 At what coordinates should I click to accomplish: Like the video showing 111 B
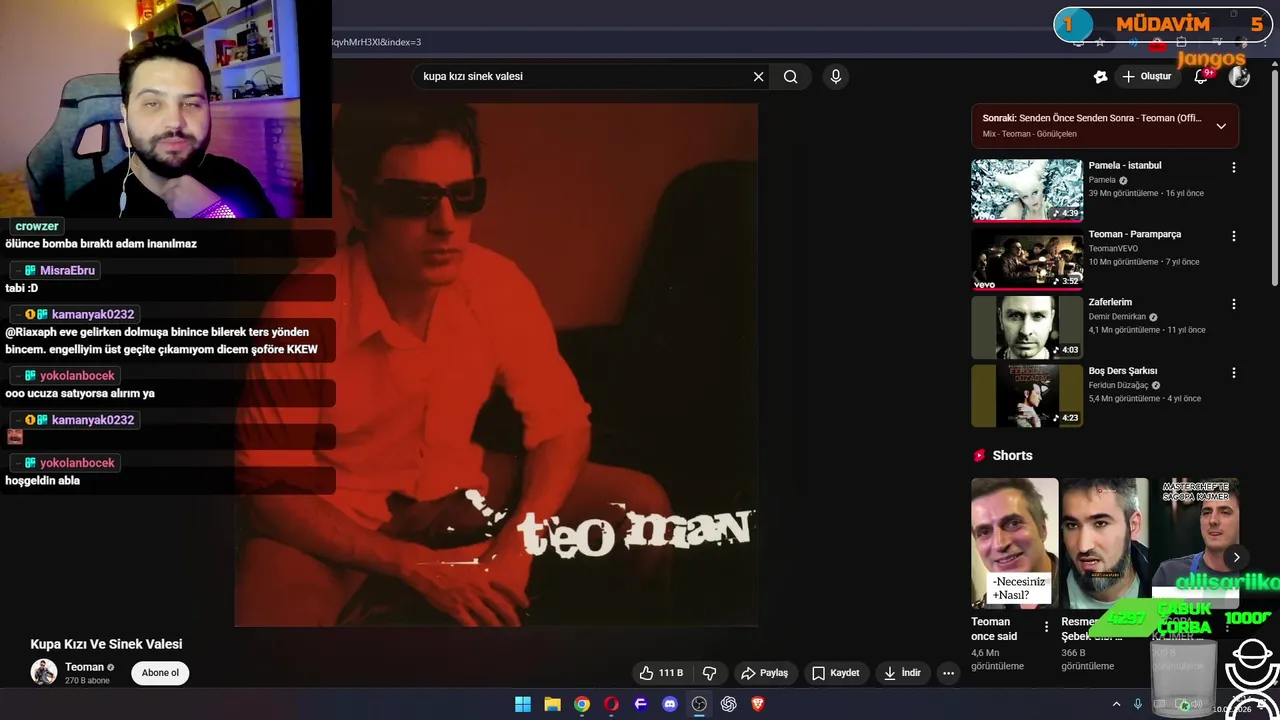(x=660, y=673)
